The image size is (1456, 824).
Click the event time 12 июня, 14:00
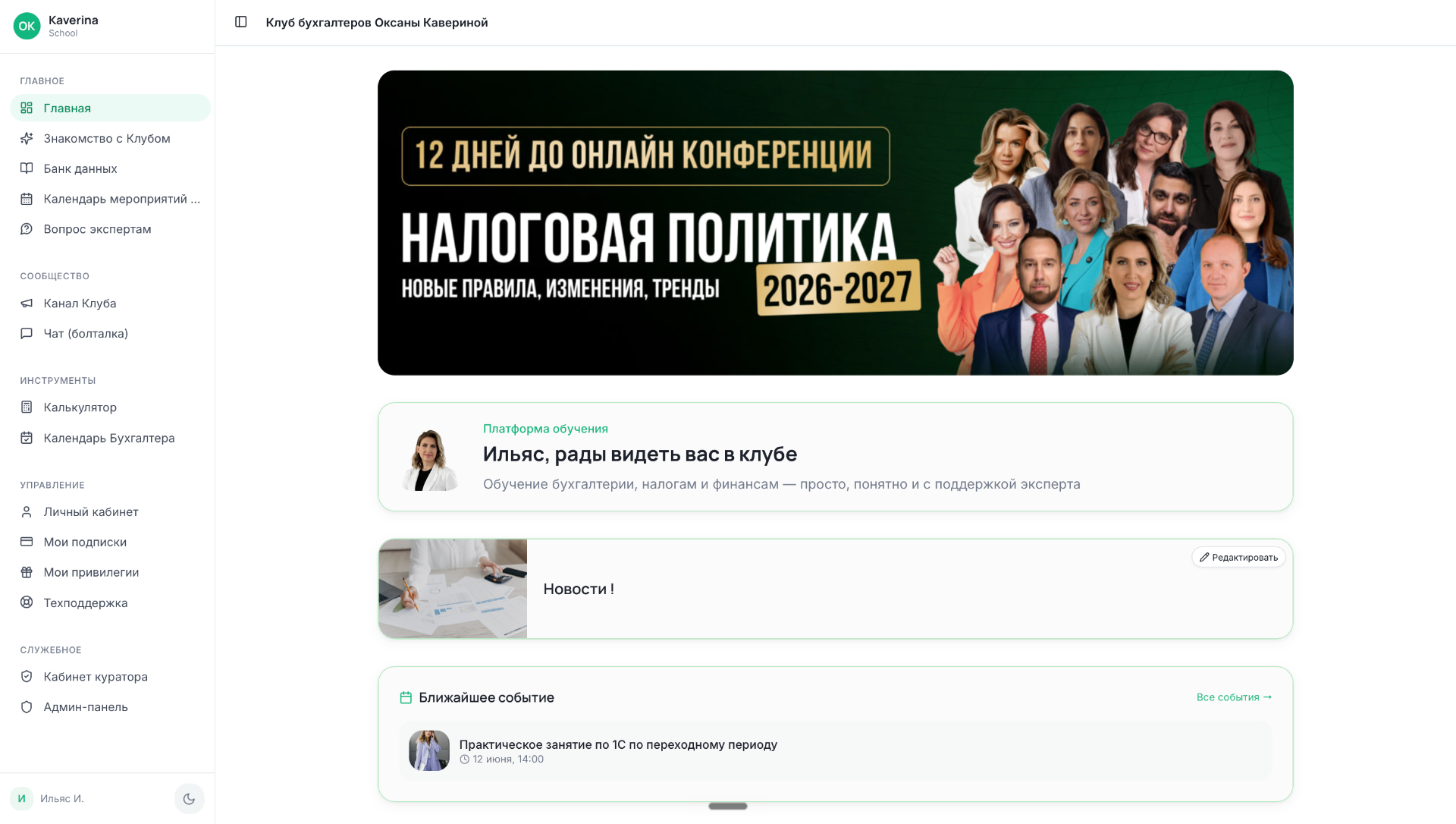point(508,760)
